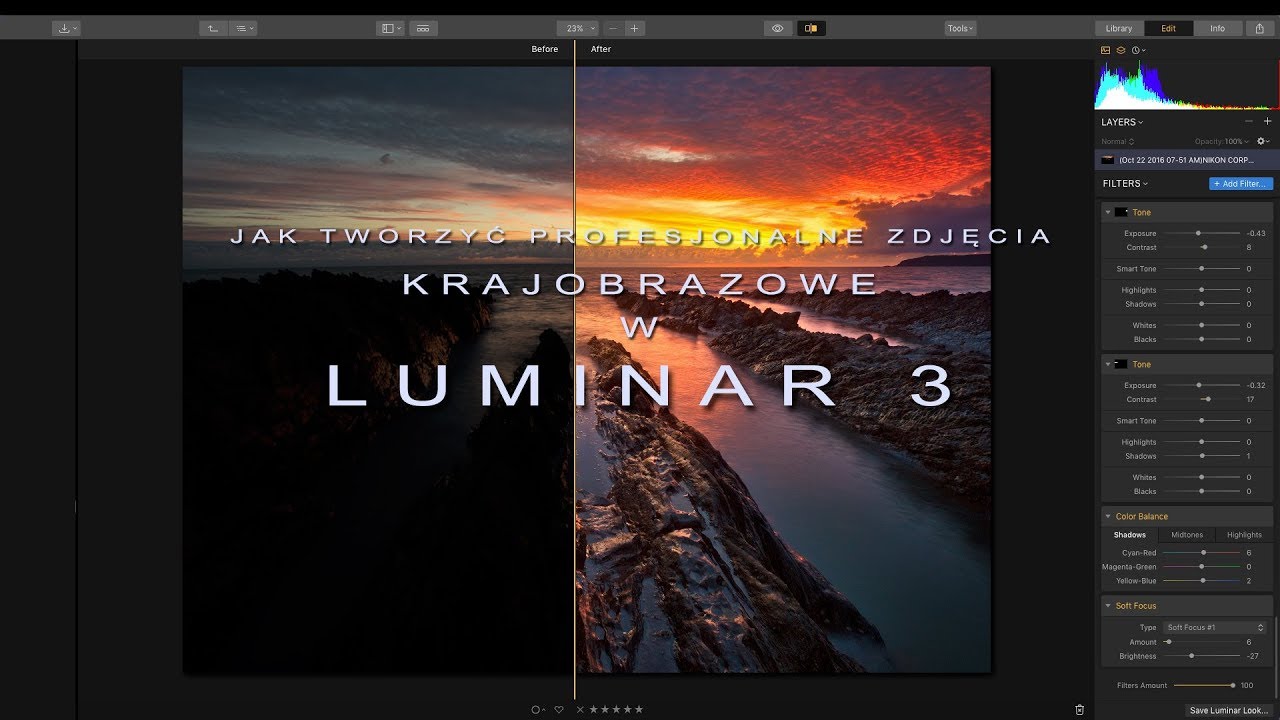Delete photo with the trash icon
Screen dimensions: 1280x720
pyautogui.click(x=1079, y=709)
